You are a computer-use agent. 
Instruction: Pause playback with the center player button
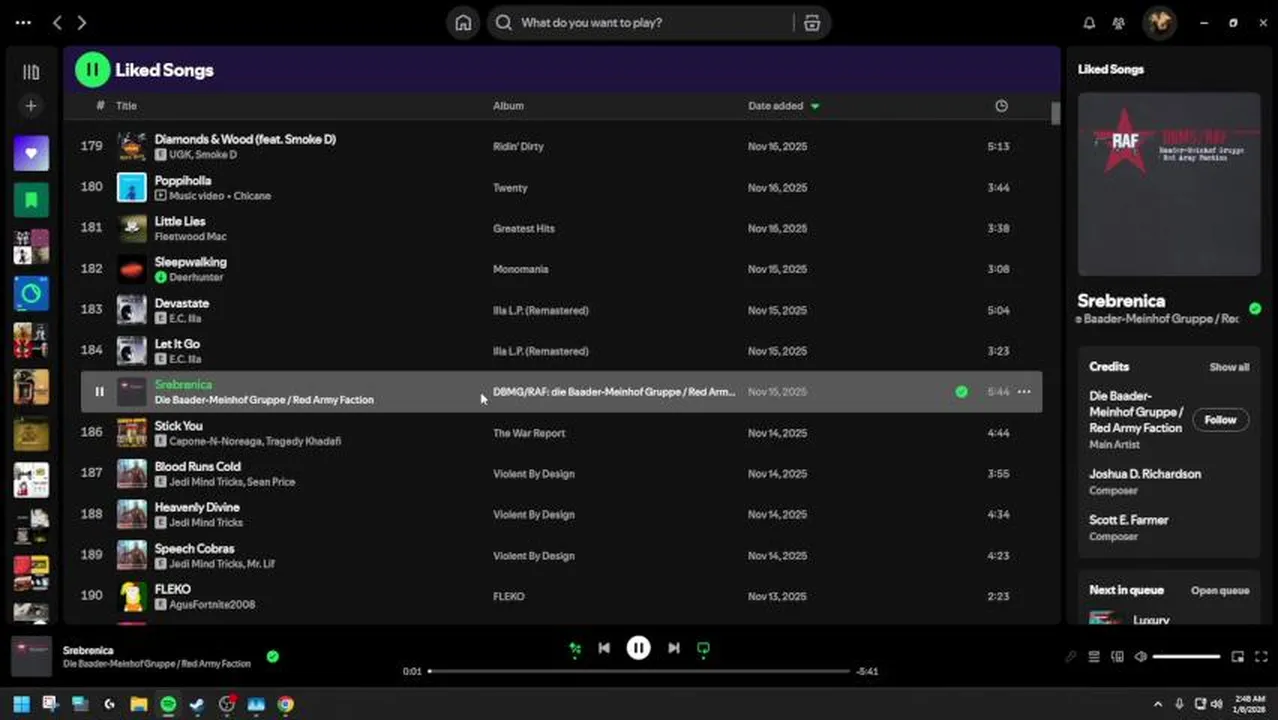(638, 648)
